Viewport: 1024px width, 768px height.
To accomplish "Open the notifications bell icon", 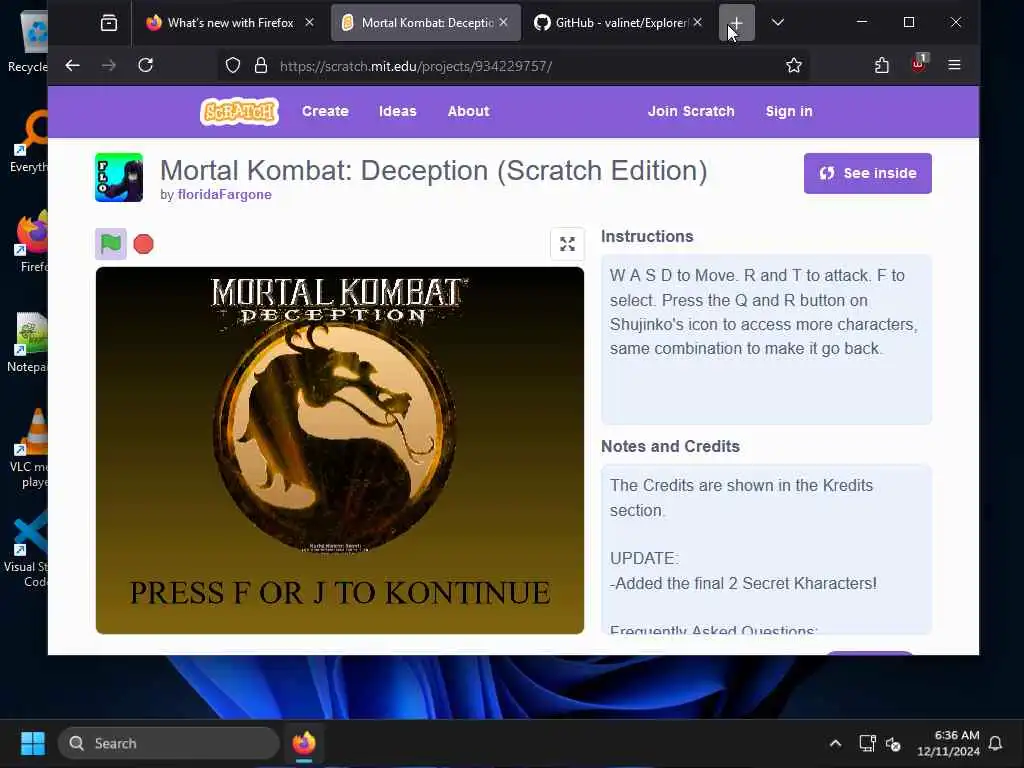I will pos(995,744).
